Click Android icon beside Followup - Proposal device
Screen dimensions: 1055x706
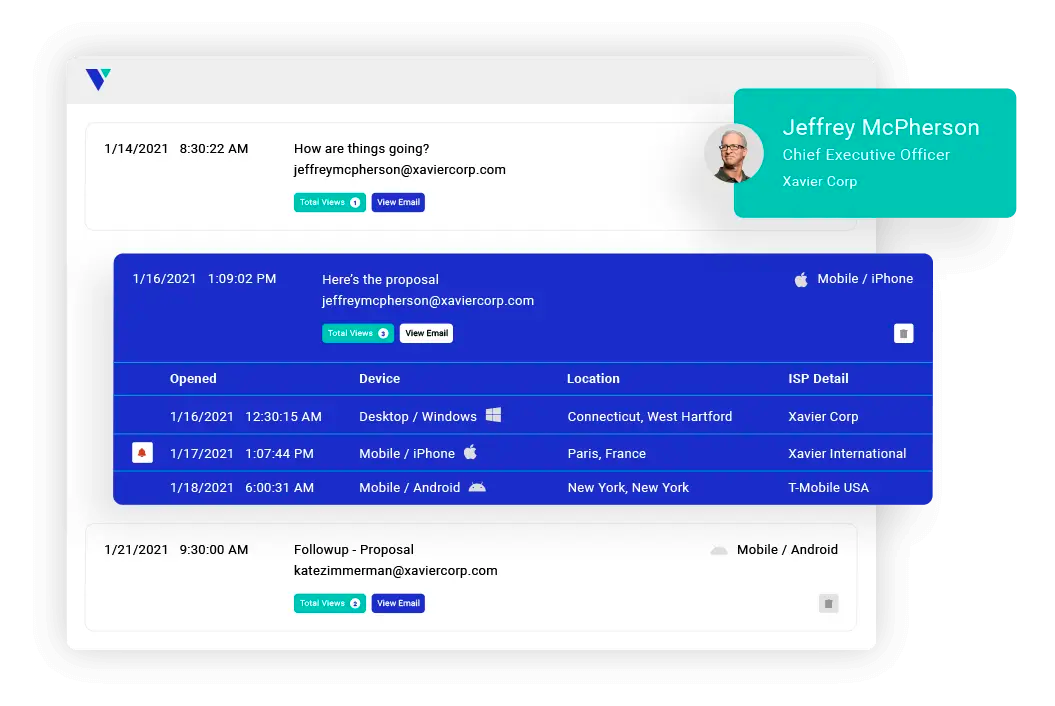(x=719, y=551)
